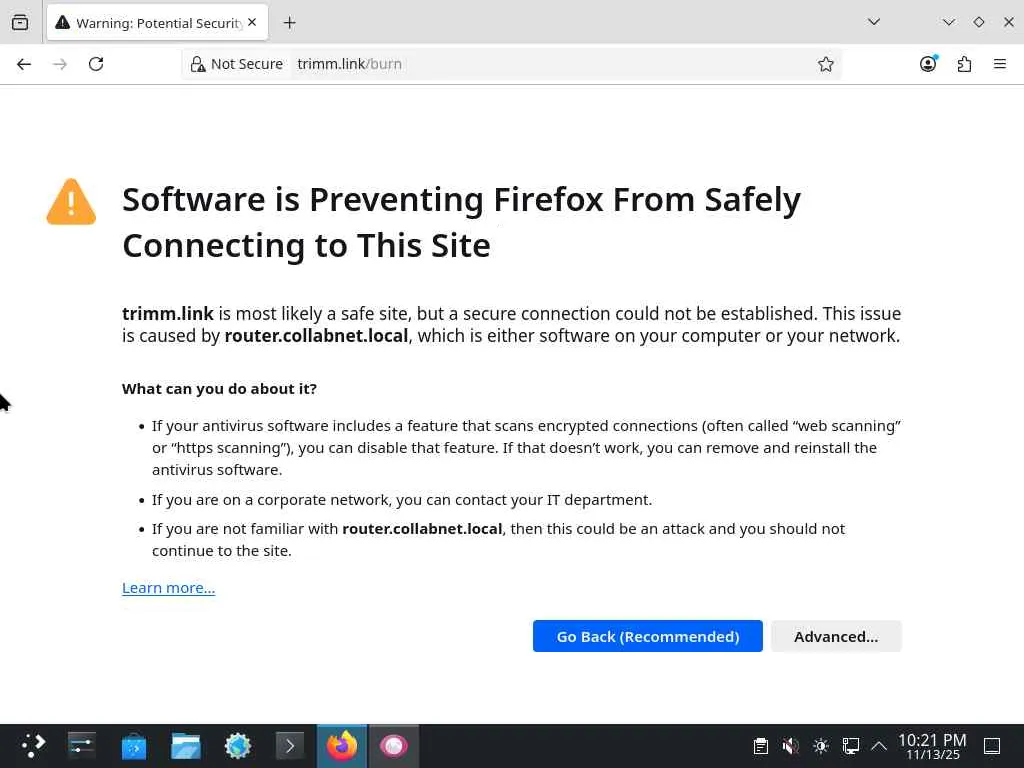The height and width of the screenshot is (768, 1024).
Task: Open the Extensions puzzle icon
Action: [964, 64]
